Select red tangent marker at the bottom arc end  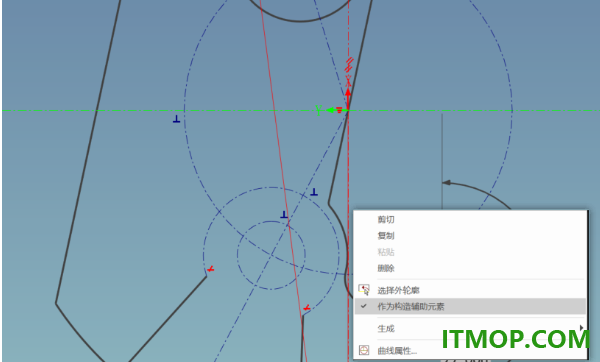tap(307, 308)
